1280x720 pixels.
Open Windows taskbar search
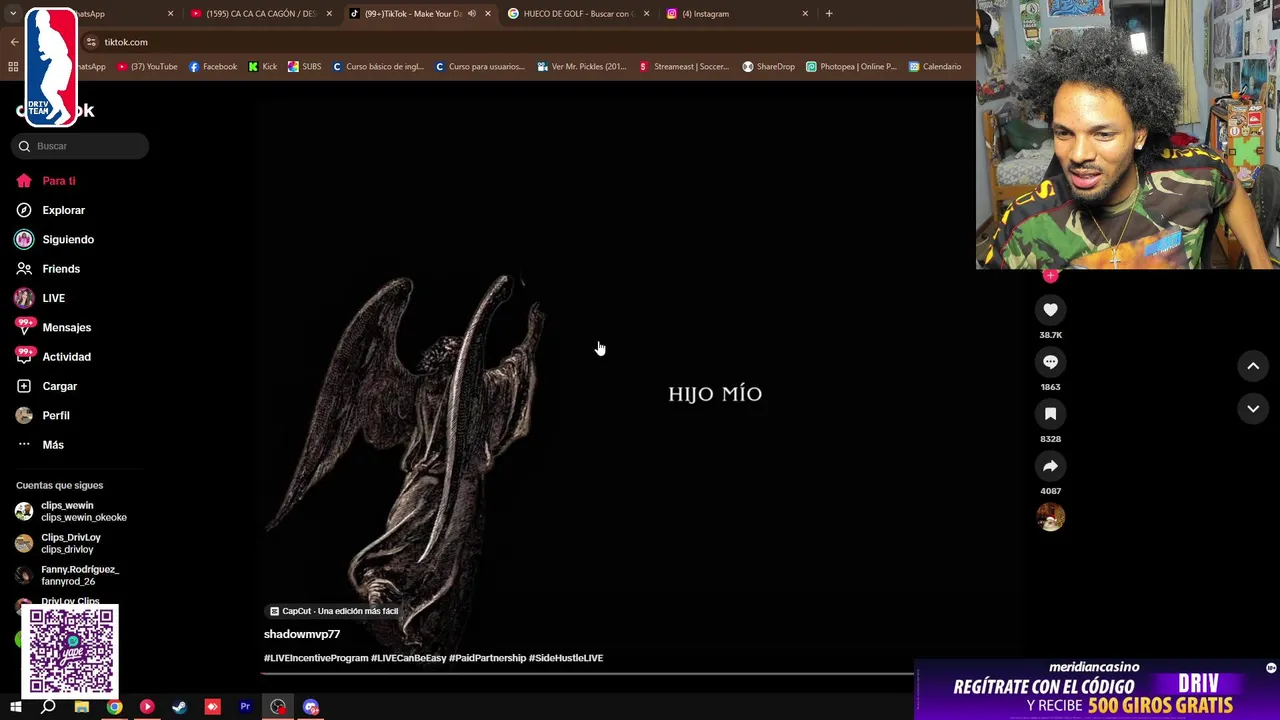tap(48, 707)
